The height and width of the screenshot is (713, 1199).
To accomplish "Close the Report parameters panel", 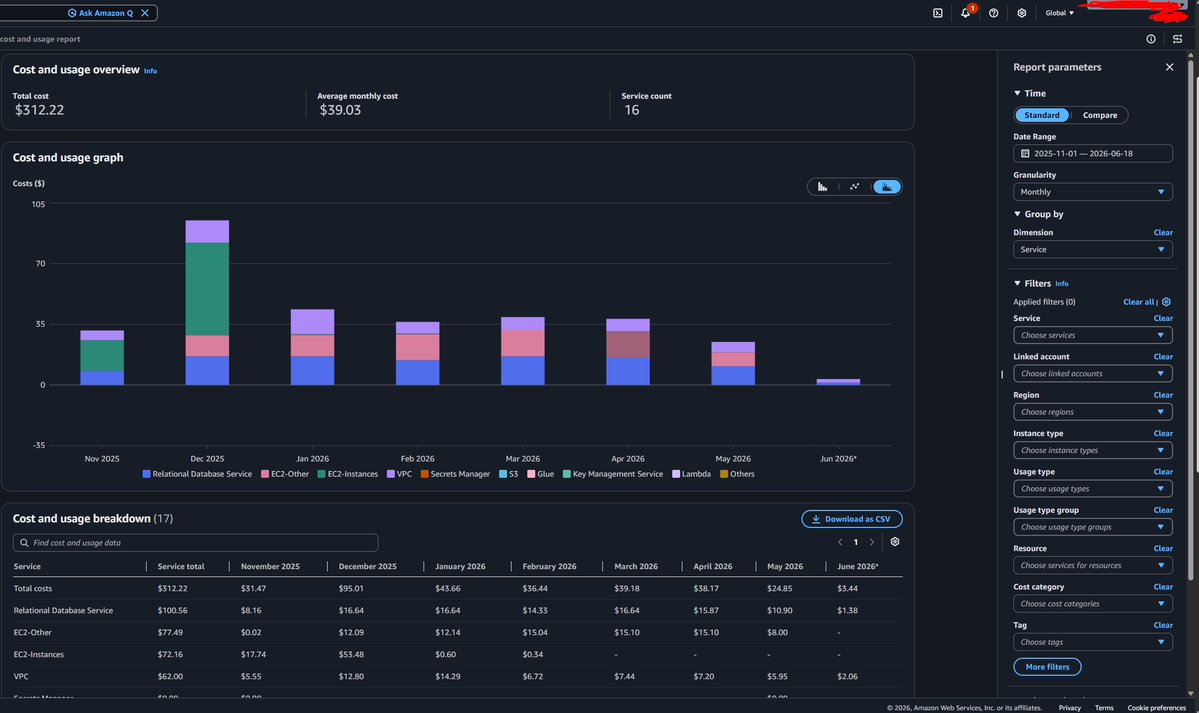I will pyautogui.click(x=1169, y=67).
